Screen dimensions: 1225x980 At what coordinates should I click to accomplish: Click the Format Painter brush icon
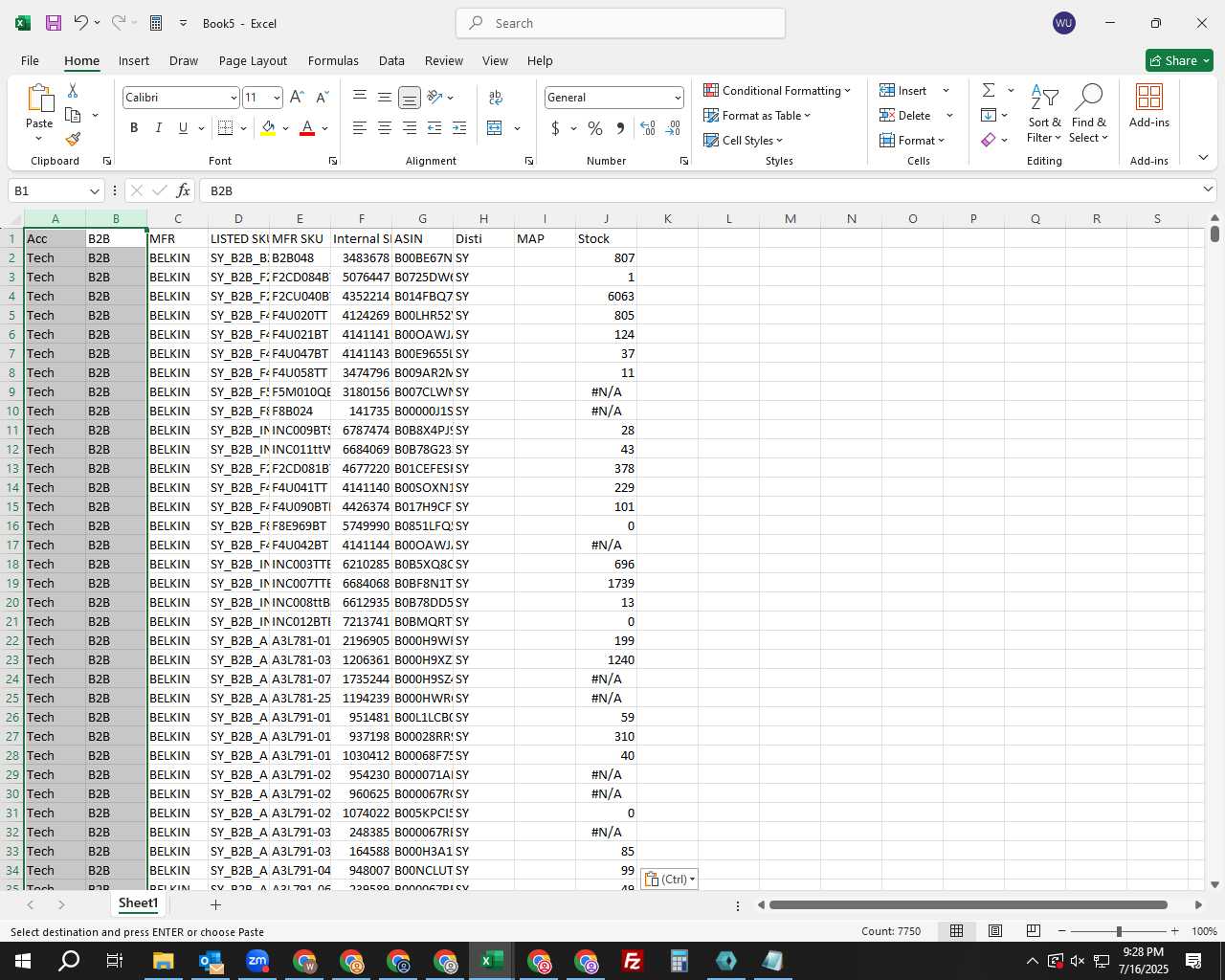pyautogui.click(x=73, y=140)
